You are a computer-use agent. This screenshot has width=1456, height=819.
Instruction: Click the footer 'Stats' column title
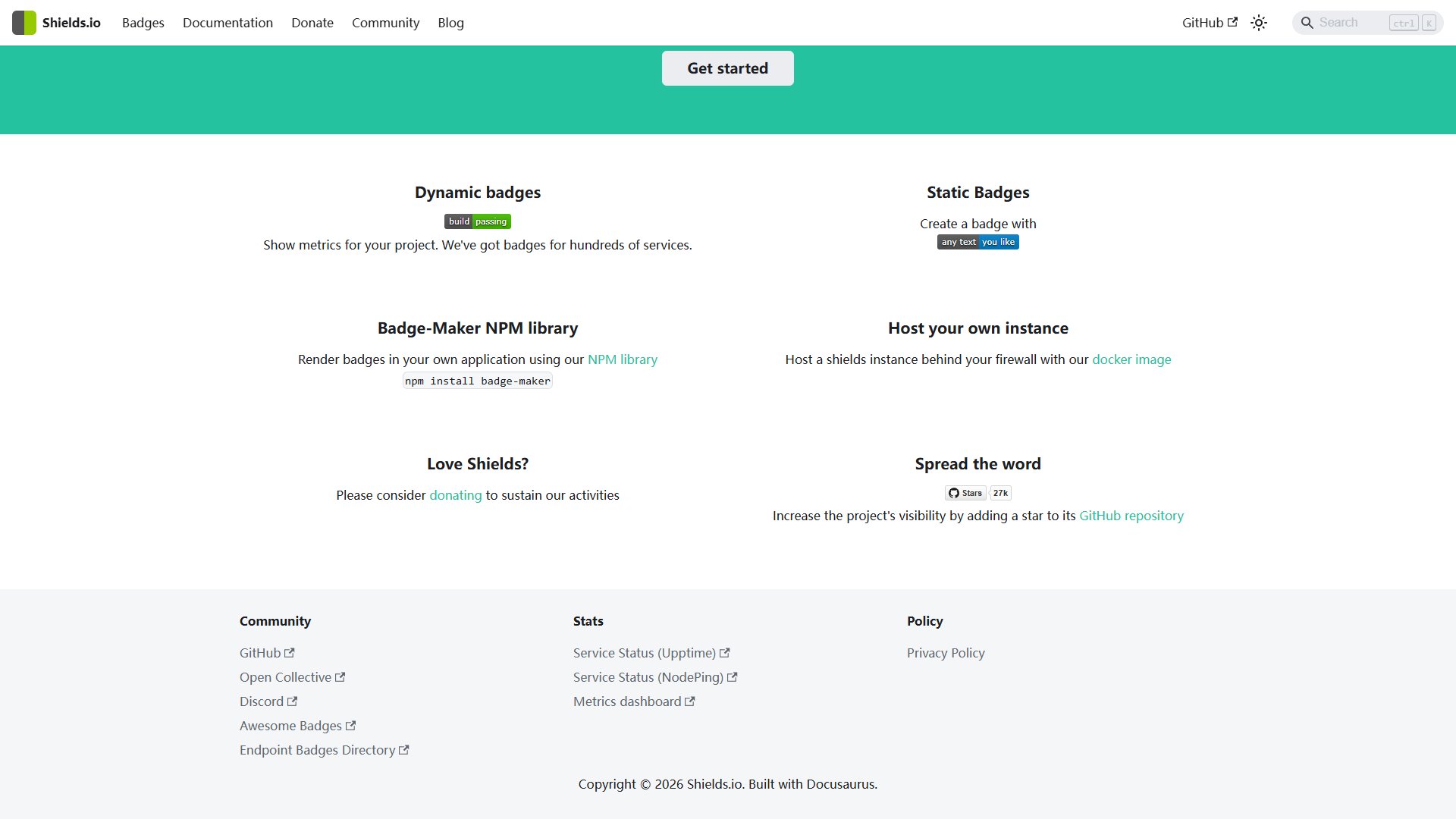pos(588,621)
